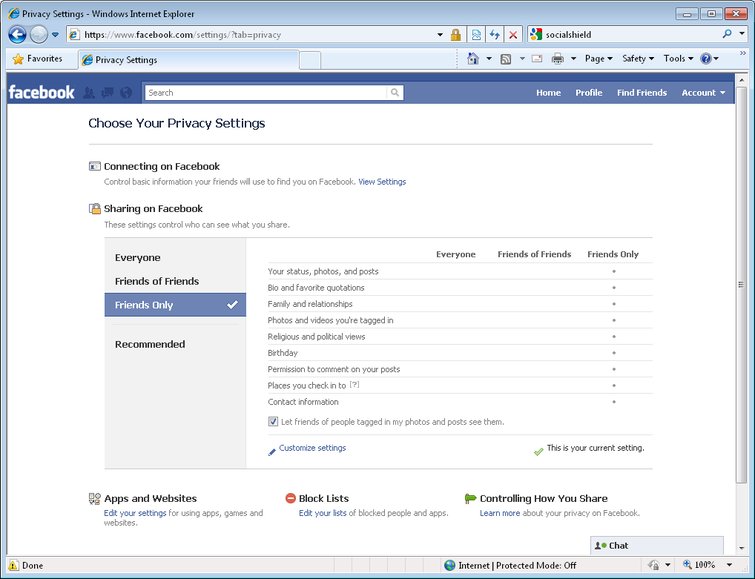Open the address bar URL dropdown
Image resolution: width=755 pixels, height=579 pixels.
(440, 35)
